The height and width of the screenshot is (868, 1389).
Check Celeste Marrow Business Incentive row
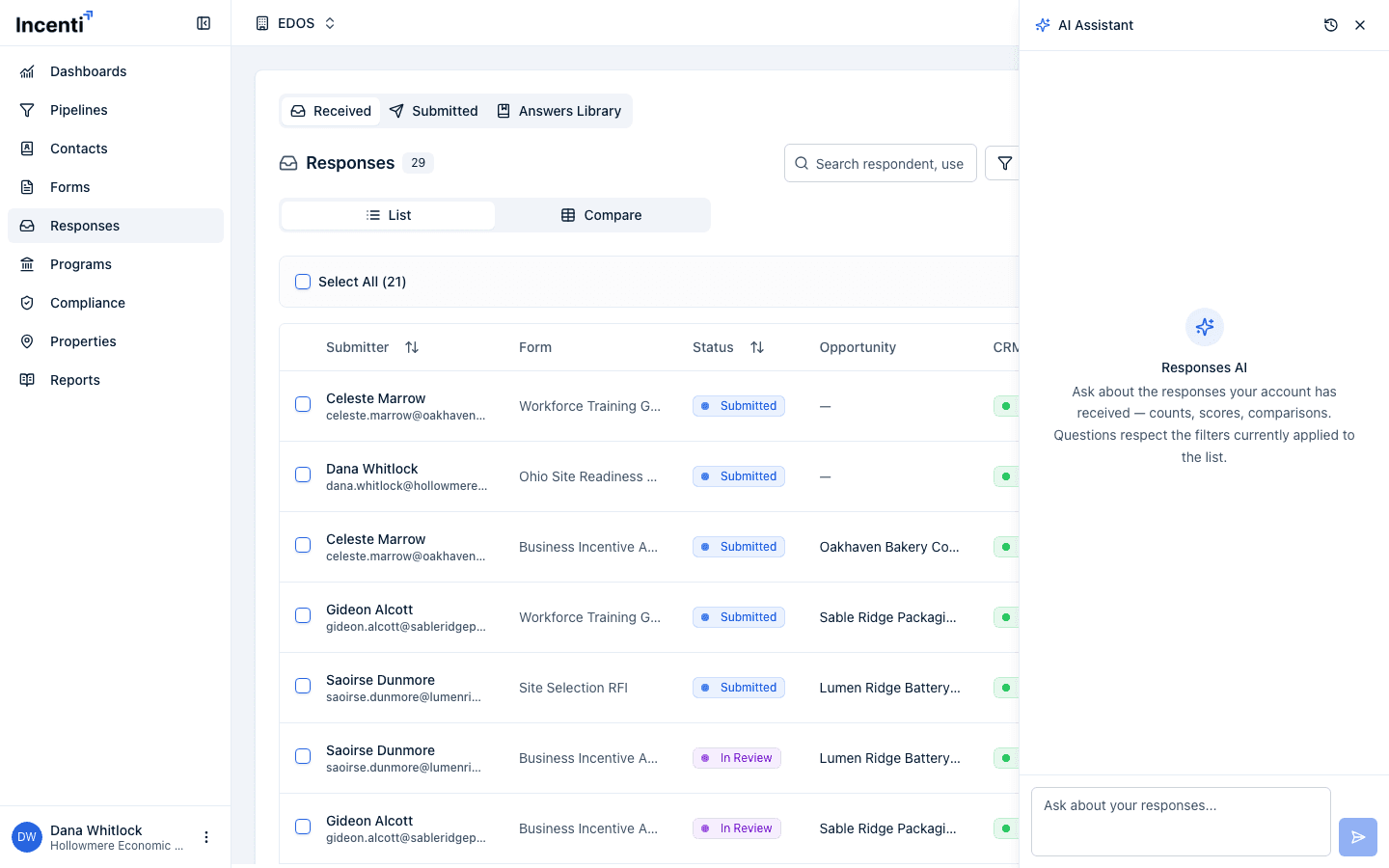[303, 545]
